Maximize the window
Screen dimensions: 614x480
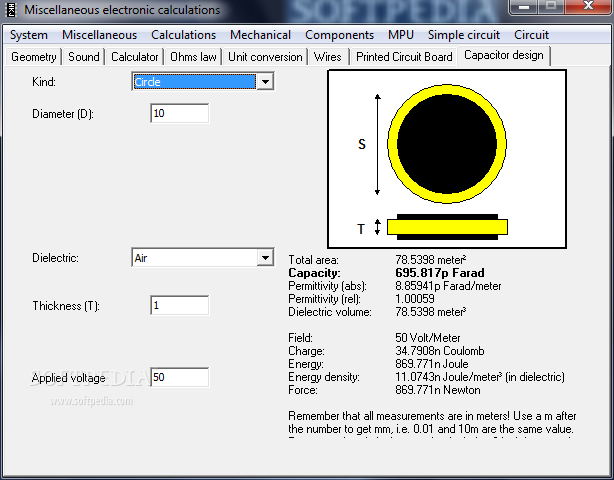[551, 7]
